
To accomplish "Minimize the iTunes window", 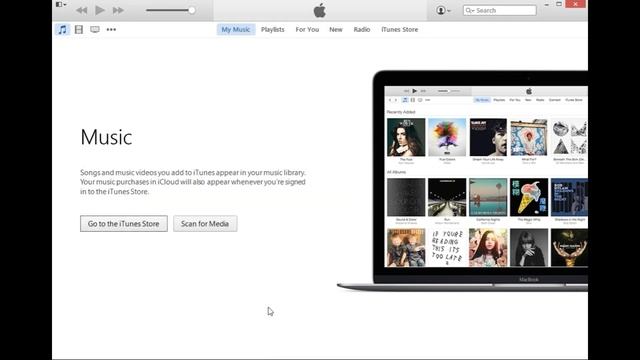I will 547,4.
